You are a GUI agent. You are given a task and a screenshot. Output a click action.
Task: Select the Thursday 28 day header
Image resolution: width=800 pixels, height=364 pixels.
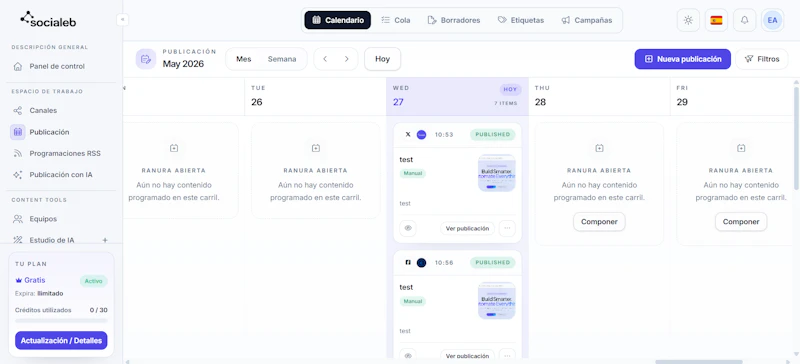coord(599,96)
